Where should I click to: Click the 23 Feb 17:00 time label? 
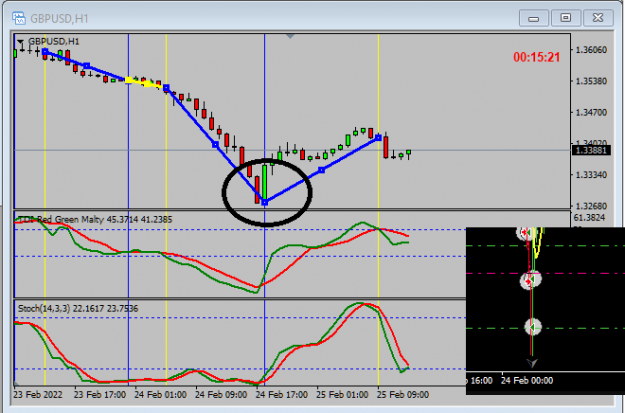pyautogui.click(x=100, y=395)
